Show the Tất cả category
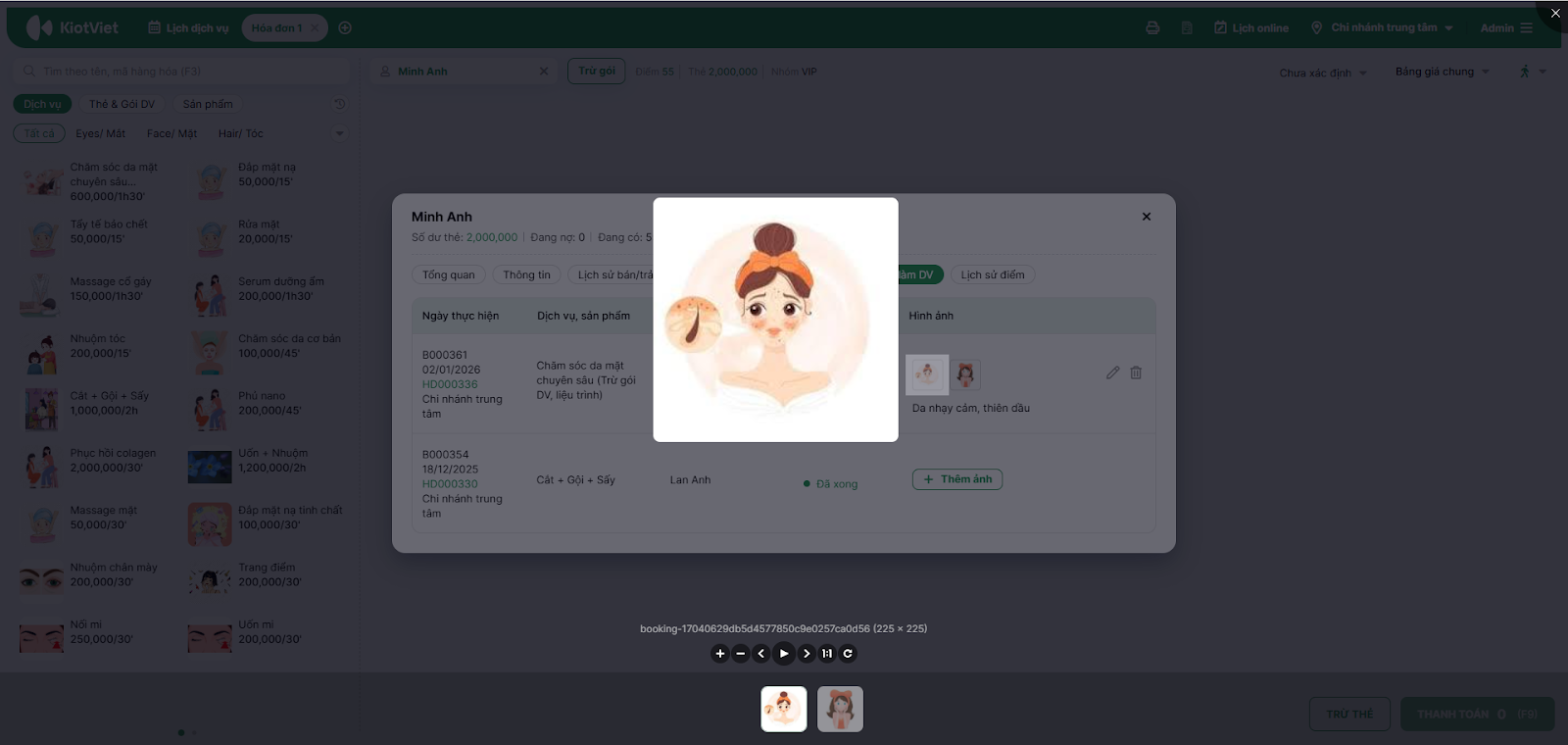 (x=39, y=133)
